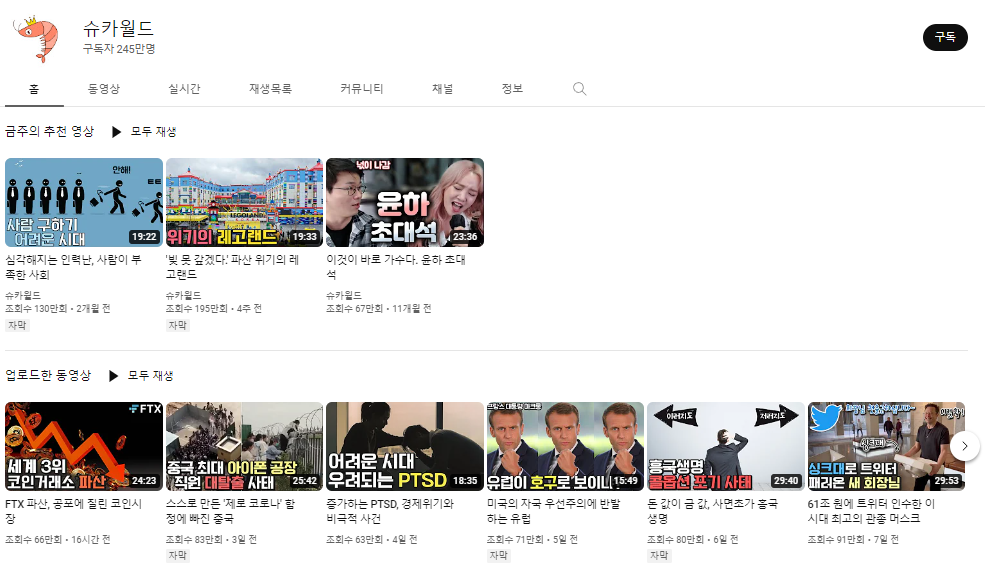The image size is (985, 575).
Task: Open the 실시간 tab
Action: click(184, 89)
